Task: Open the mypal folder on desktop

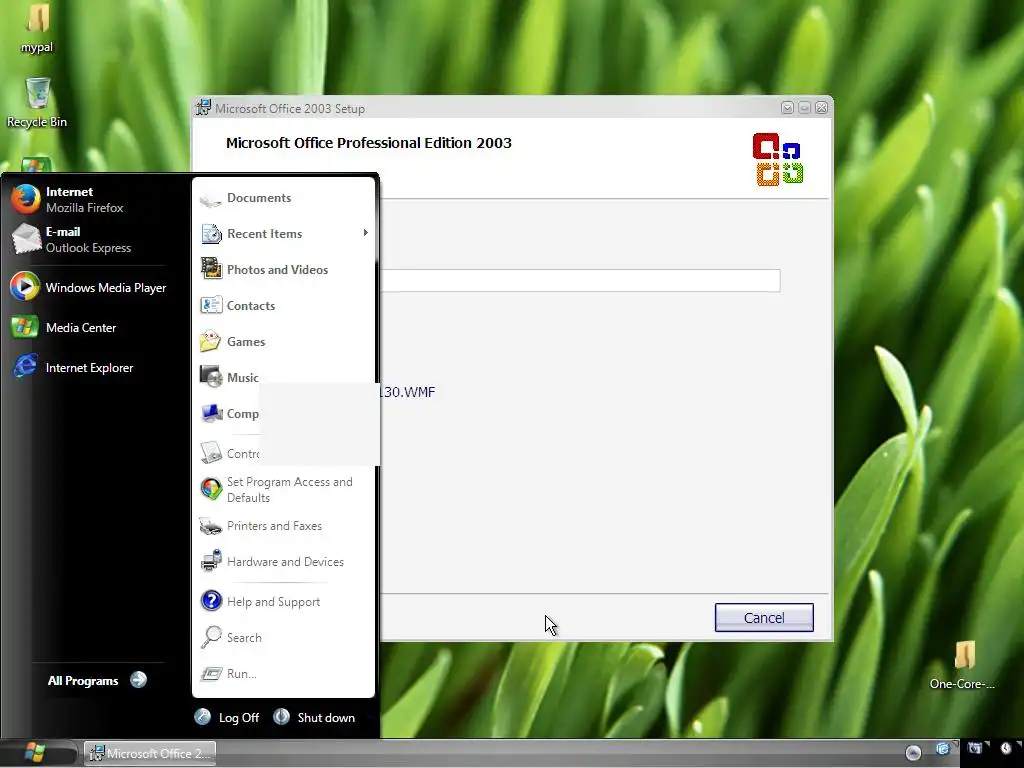Action: (x=37, y=29)
